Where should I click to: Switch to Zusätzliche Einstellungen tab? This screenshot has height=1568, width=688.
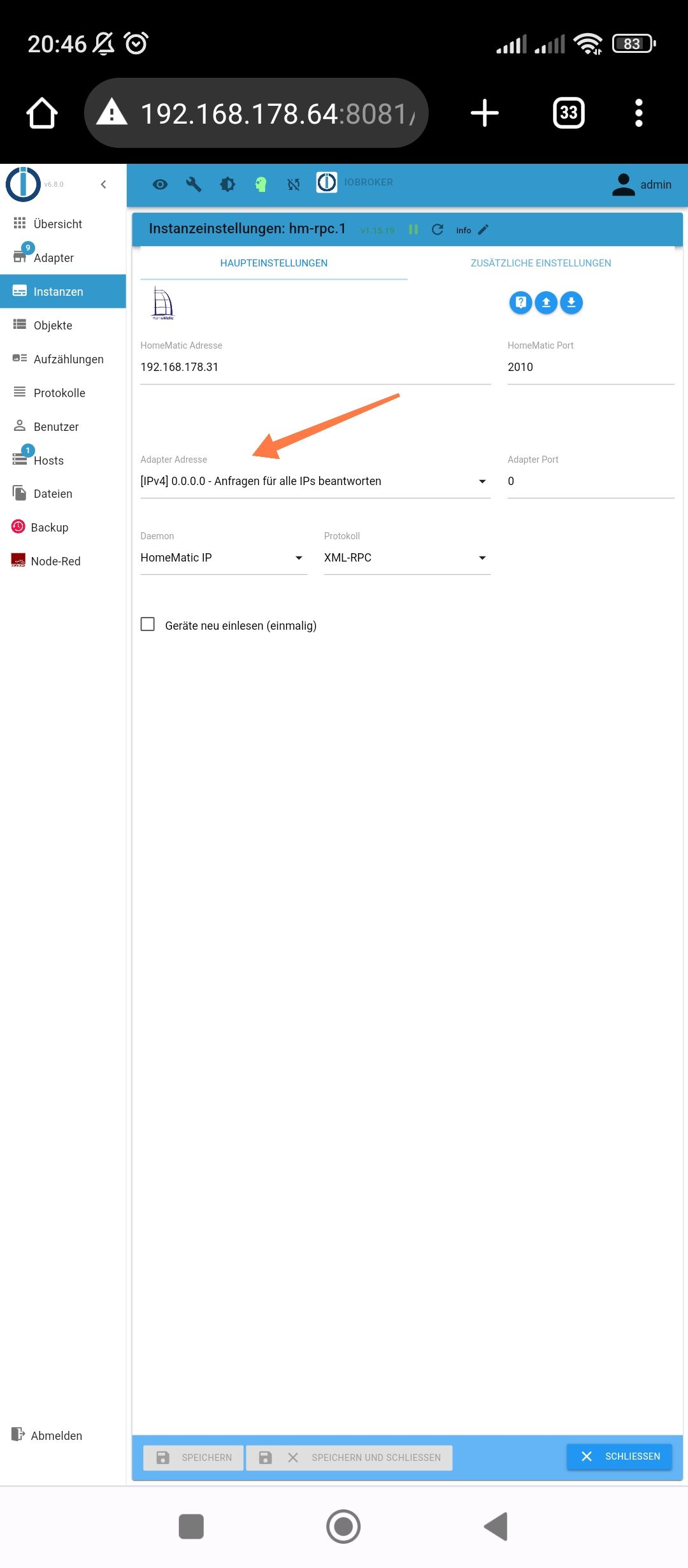(x=540, y=263)
